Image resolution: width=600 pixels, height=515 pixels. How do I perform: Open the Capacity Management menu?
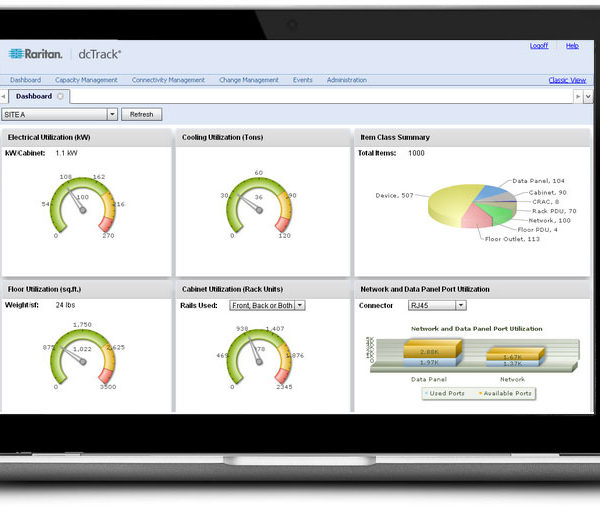pos(86,80)
